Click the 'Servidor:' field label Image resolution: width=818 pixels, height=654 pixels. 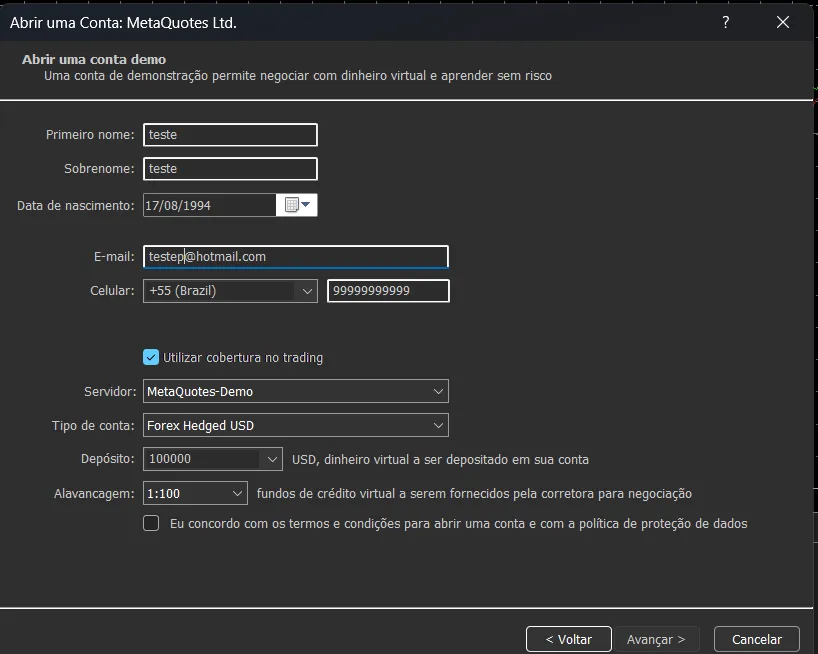(x=110, y=391)
